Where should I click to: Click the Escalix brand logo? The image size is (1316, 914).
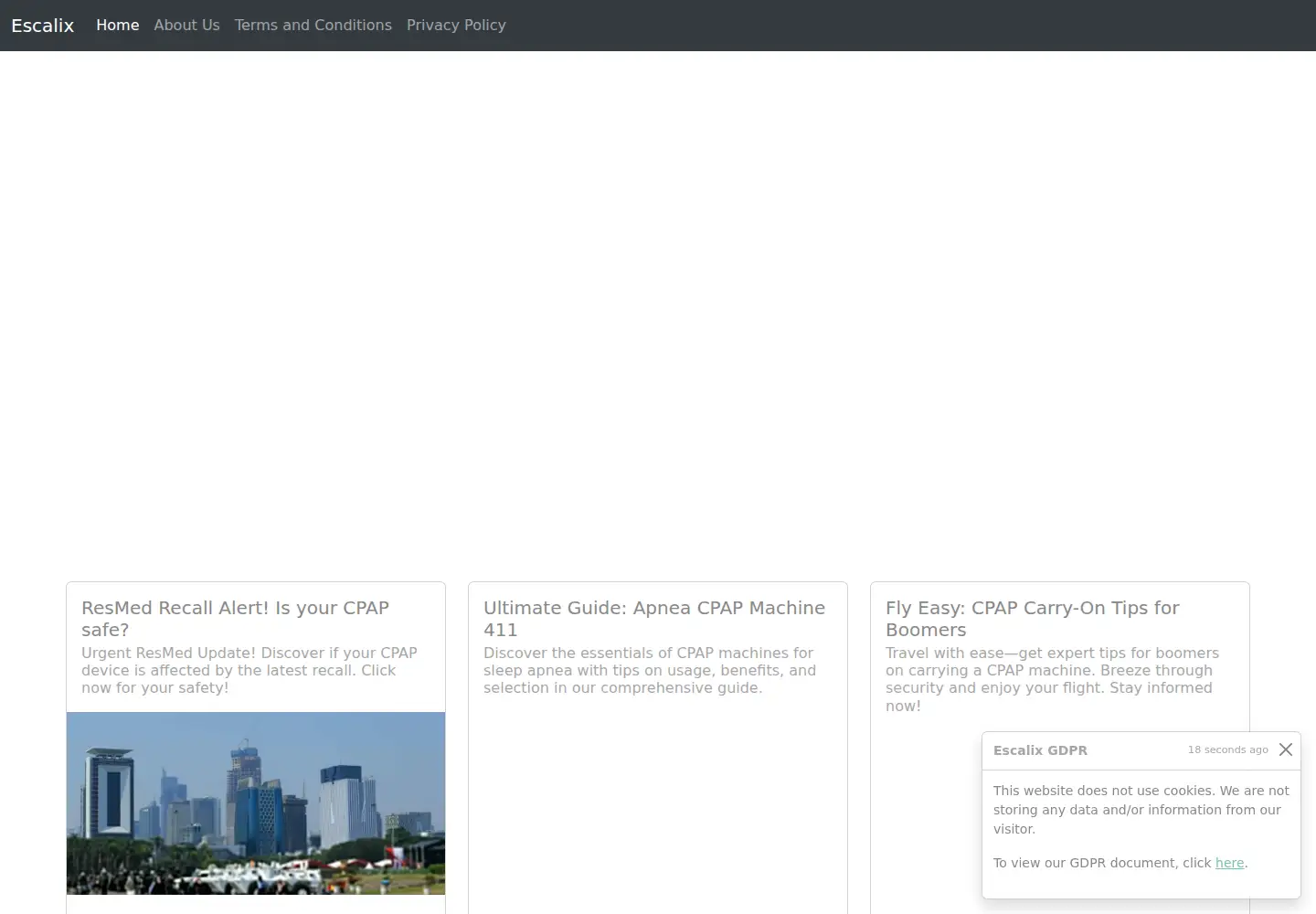(42, 26)
